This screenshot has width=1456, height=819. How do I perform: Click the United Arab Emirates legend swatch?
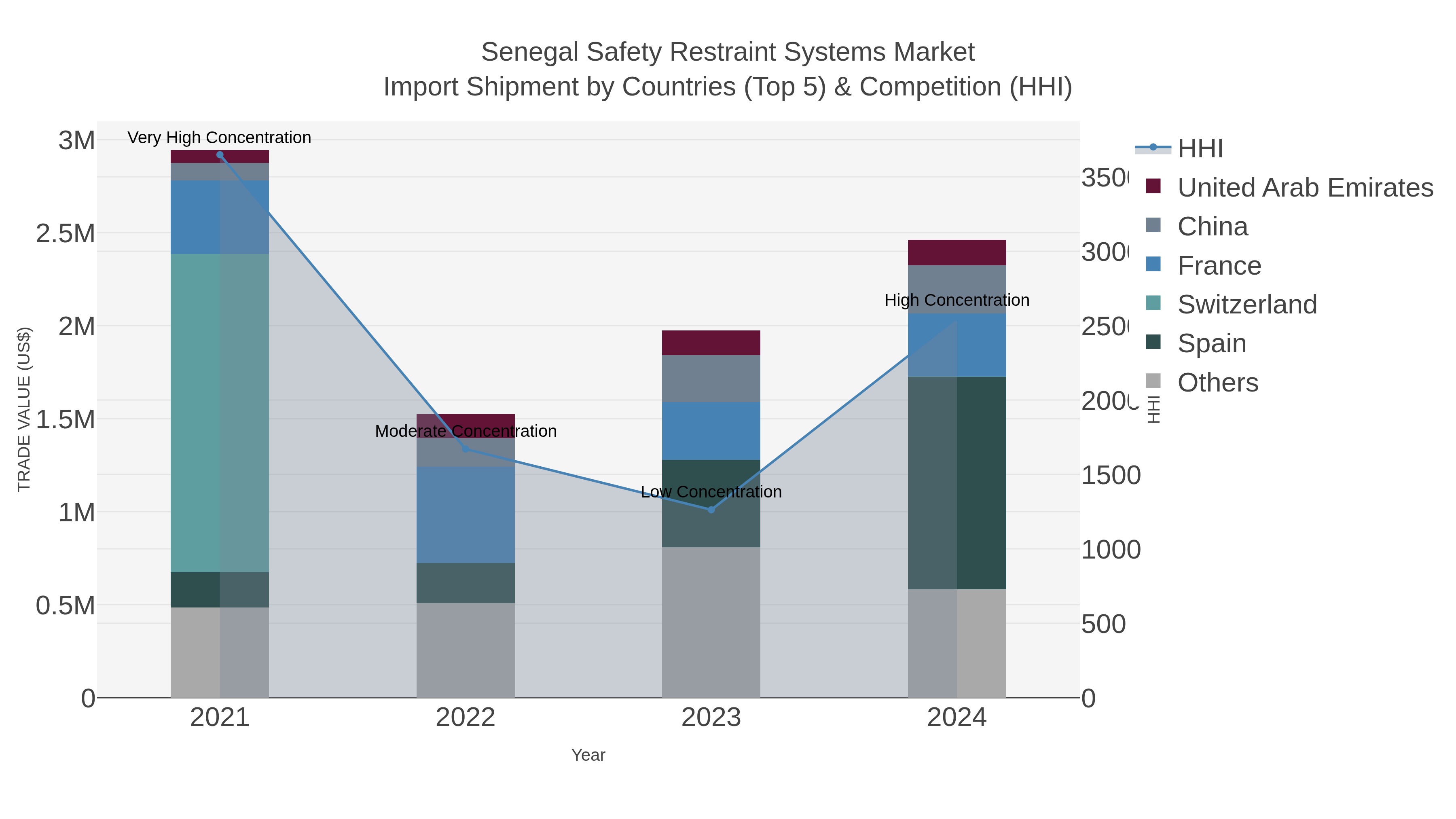[x=1153, y=186]
